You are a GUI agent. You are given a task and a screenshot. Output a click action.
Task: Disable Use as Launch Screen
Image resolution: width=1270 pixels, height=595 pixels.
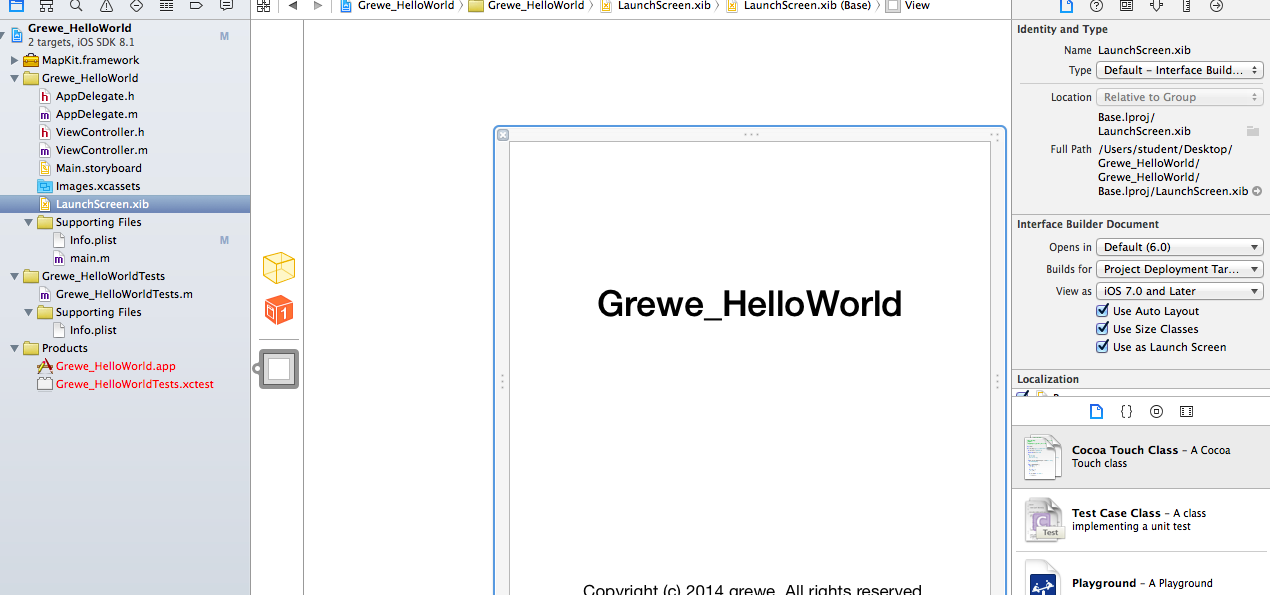[1103, 347]
